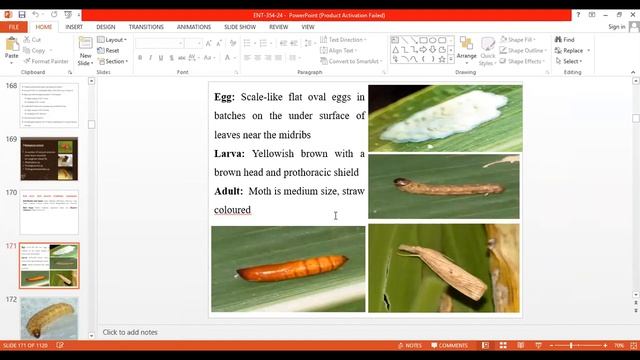
Task: Open the REVIEW tab
Action: point(278,27)
